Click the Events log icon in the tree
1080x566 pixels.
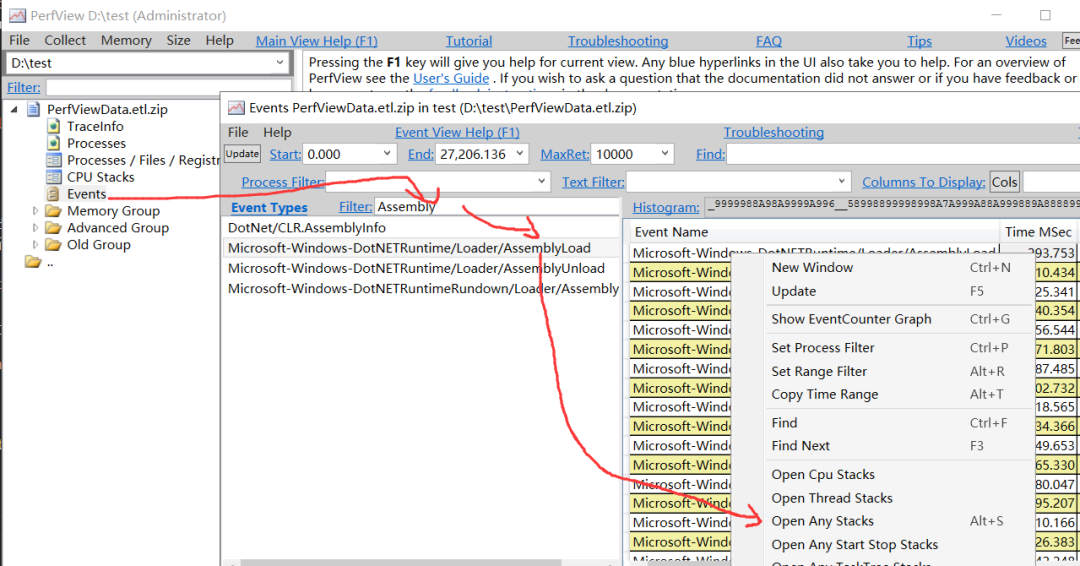click(x=53, y=193)
